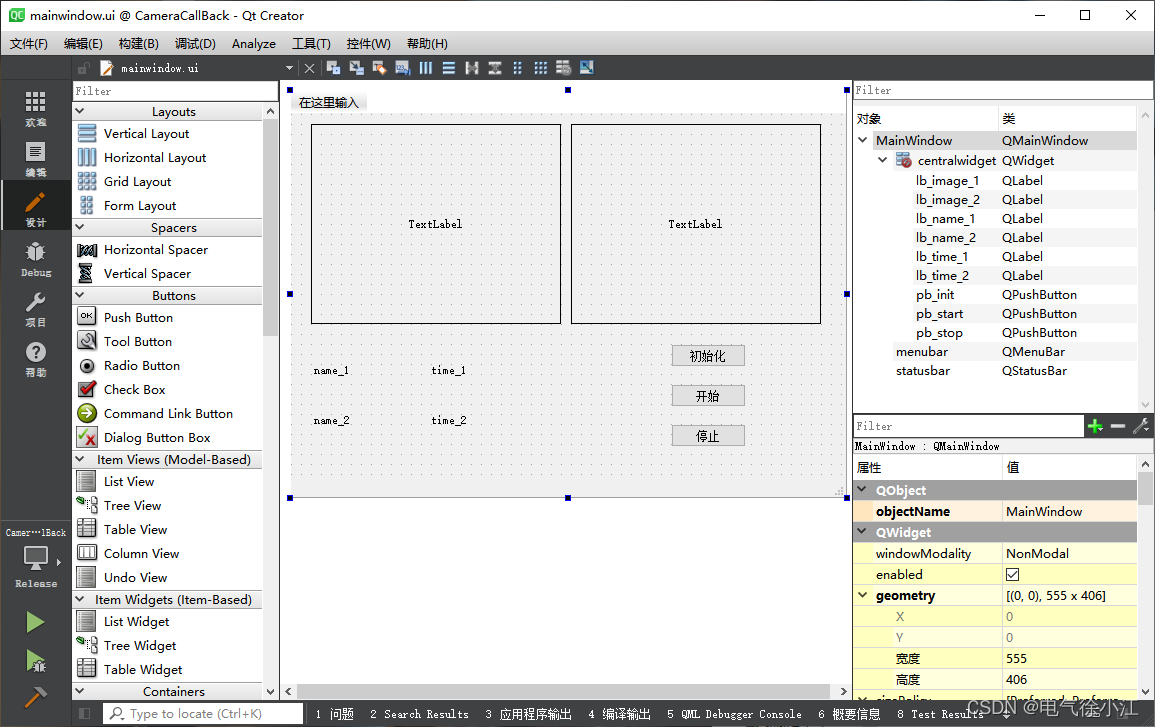Open 问题 issues output pane
Viewport: 1155px width, 727px height.
pyautogui.click(x=334, y=714)
